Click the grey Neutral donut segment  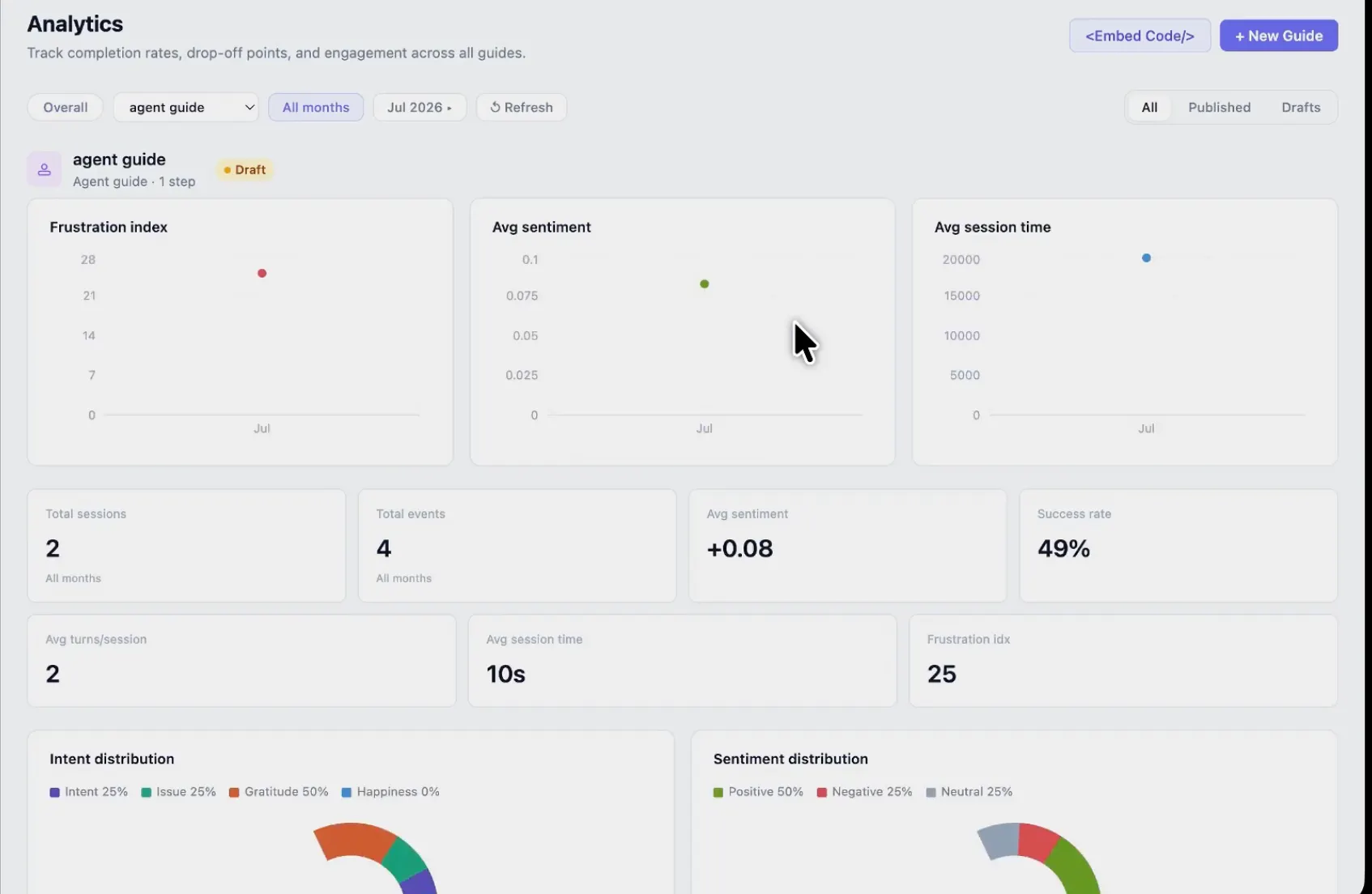(999, 841)
